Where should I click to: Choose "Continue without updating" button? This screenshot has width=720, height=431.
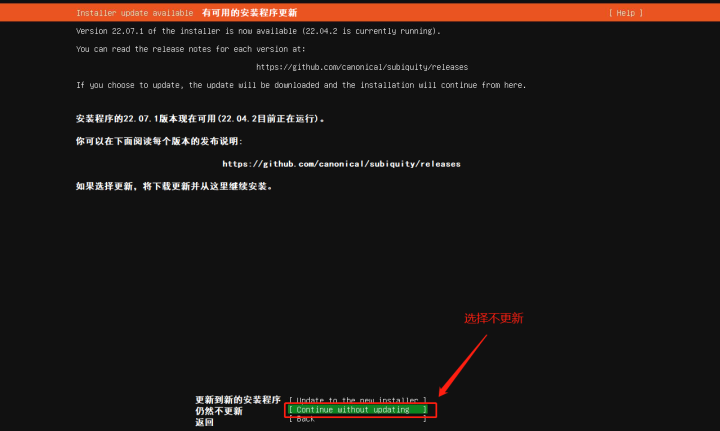[358, 409]
